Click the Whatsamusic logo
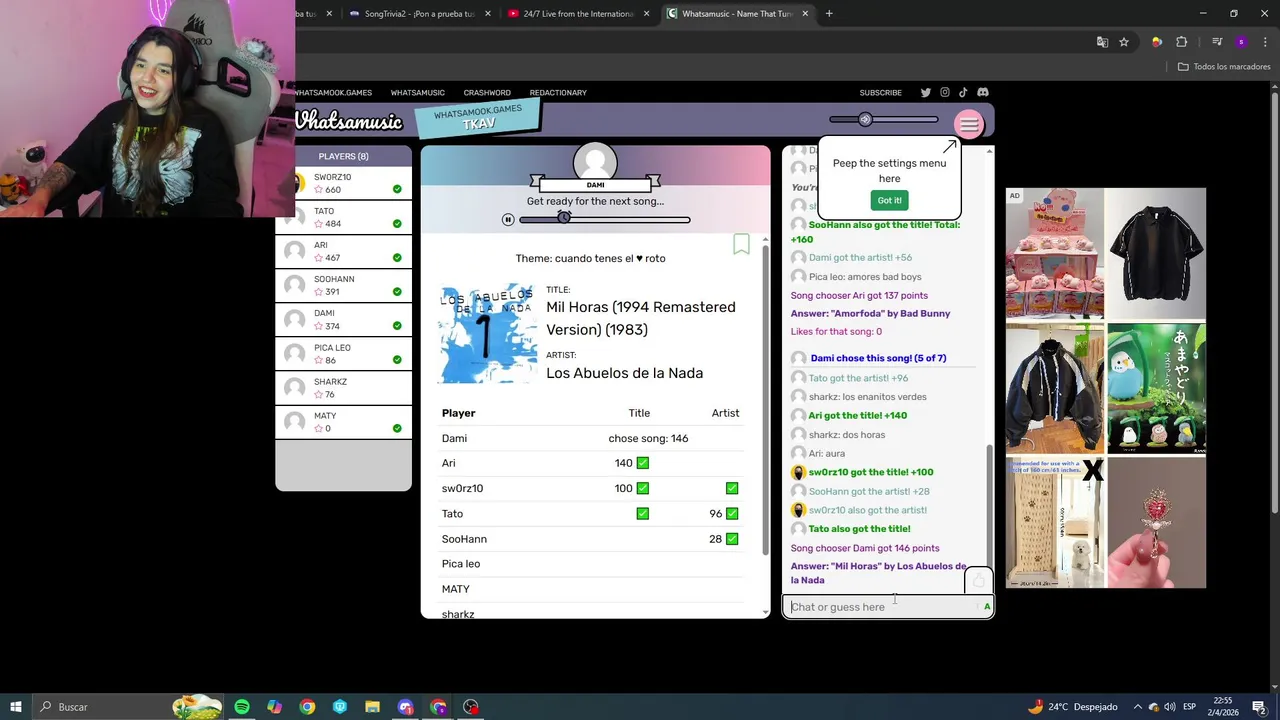The image size is (1280, 720). click(x=348, y=122)
